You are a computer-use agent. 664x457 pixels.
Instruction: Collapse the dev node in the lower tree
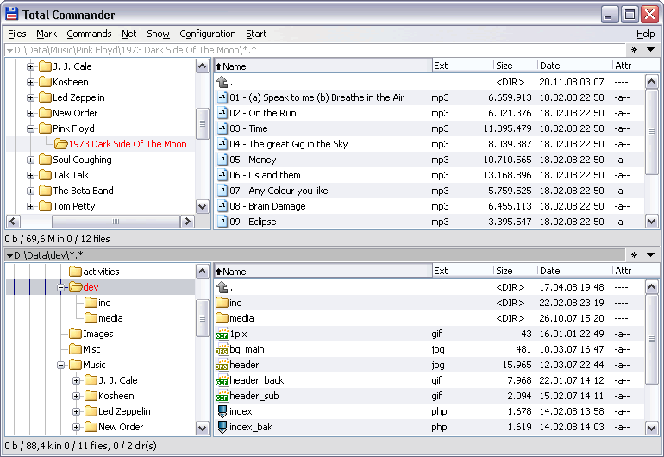61,287
